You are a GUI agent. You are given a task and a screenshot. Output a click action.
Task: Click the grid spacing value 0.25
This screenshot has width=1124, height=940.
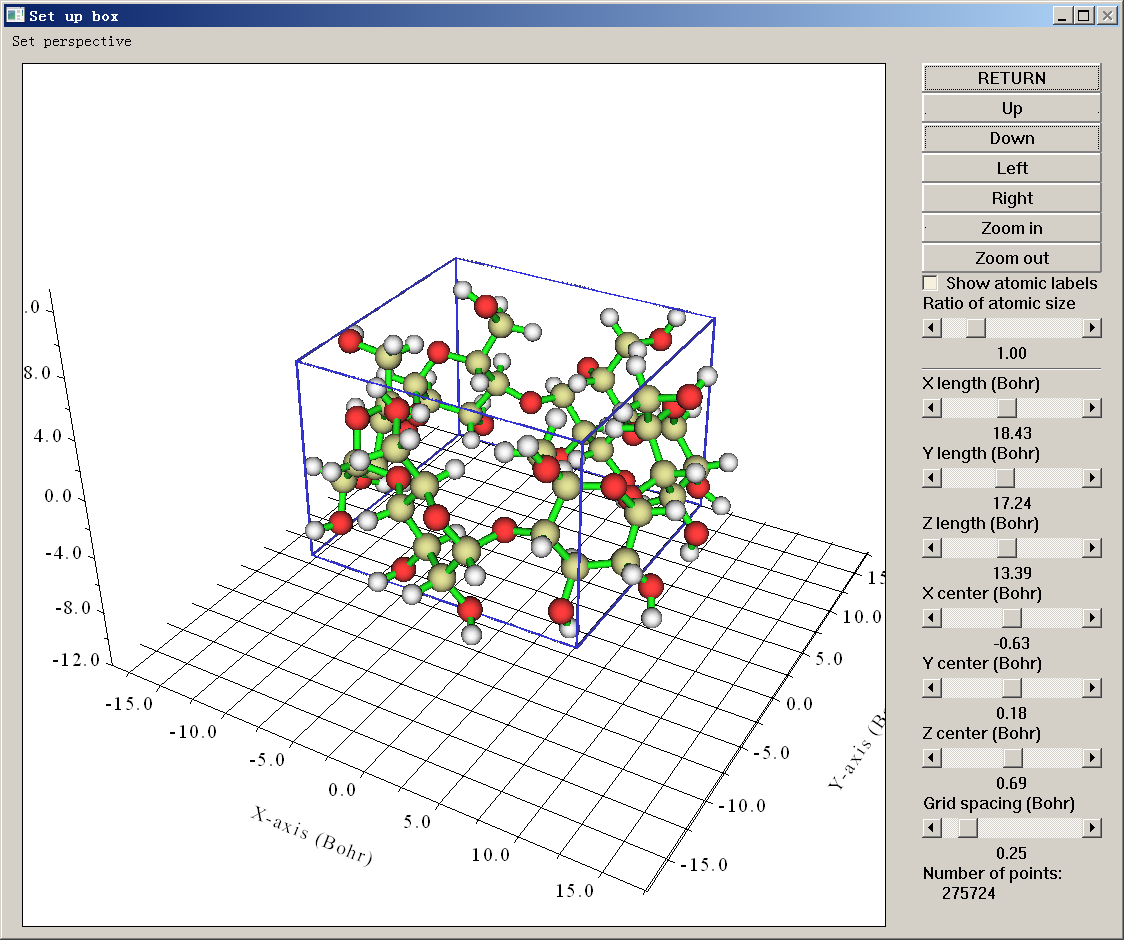pos(1011,853)
